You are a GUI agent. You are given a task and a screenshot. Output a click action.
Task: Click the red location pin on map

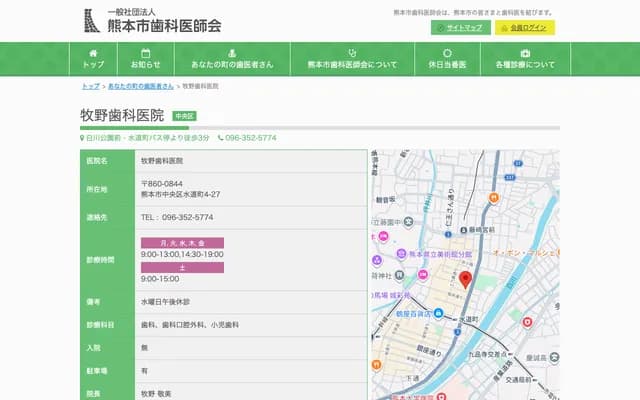click(x=465, y=278)
